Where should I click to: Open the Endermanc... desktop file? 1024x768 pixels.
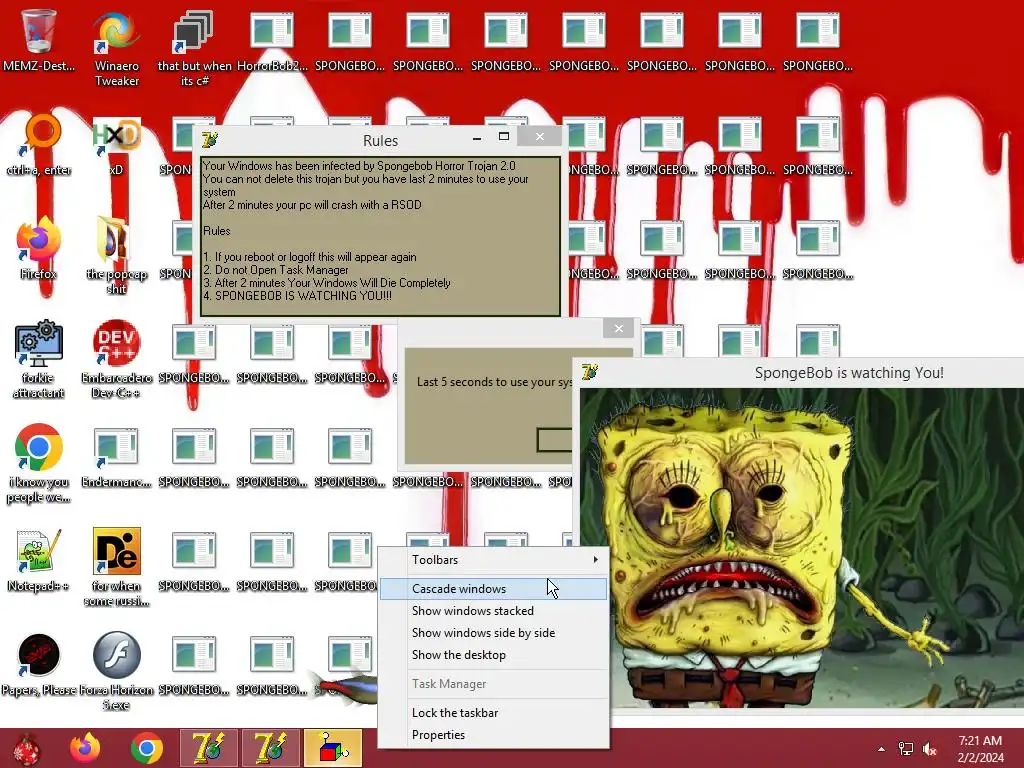pyautogui.click(x=116, y=457)
